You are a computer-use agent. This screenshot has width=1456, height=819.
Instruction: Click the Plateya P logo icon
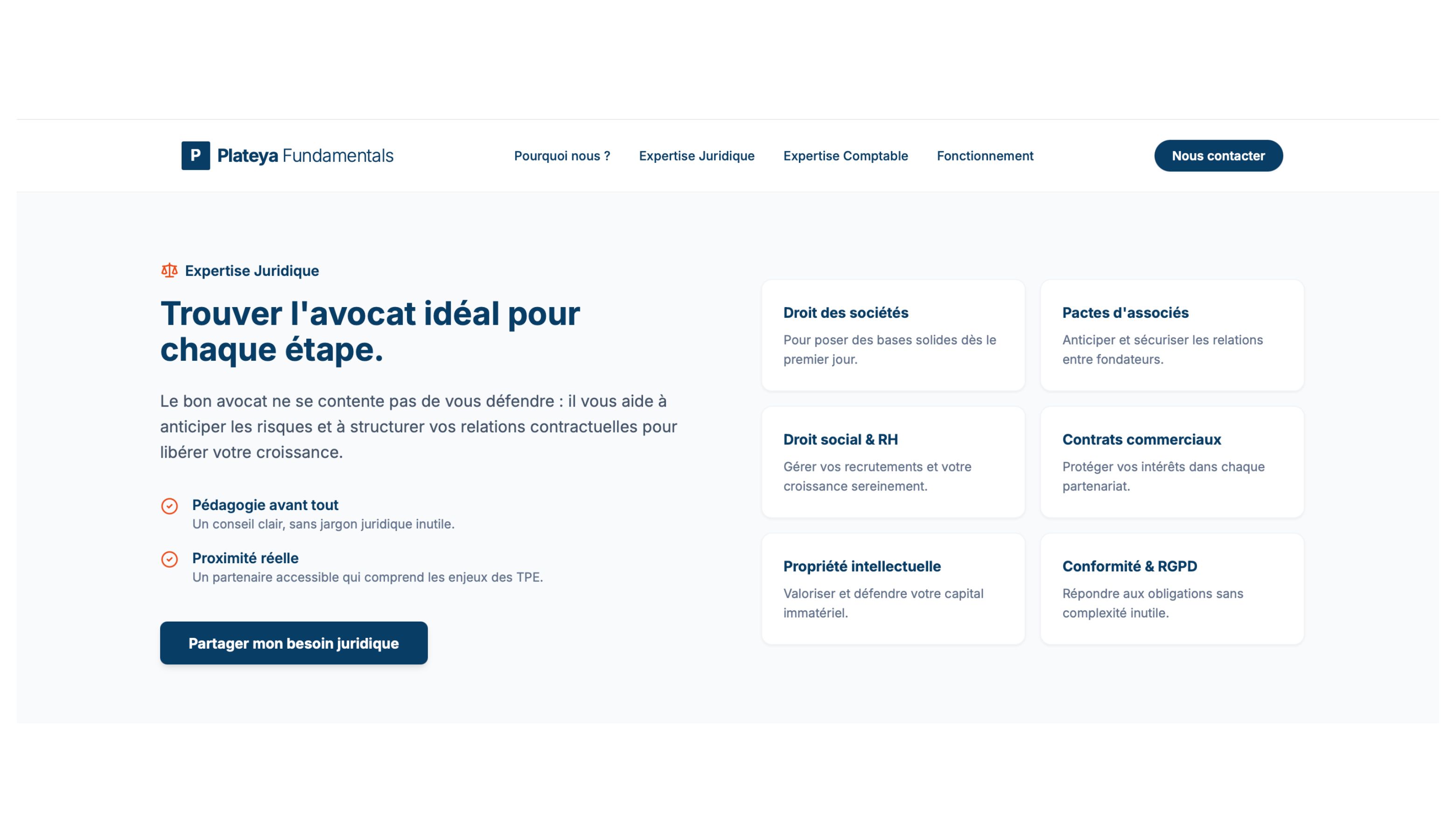point(195,155)
